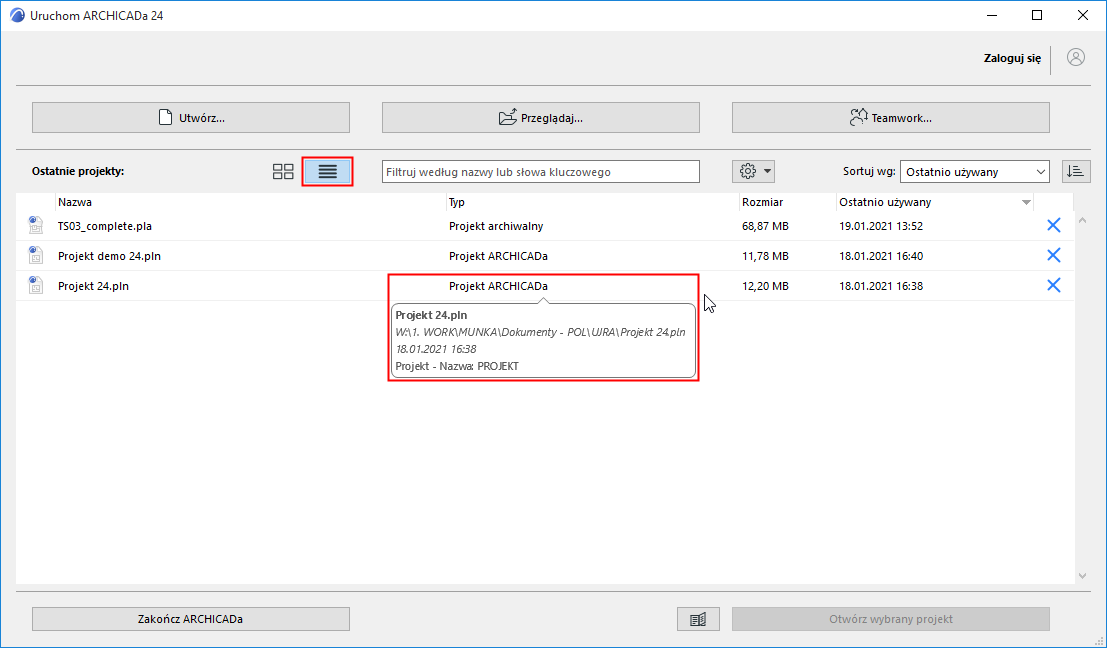Click Otwórz wybrany projekt button

point(891,619)
